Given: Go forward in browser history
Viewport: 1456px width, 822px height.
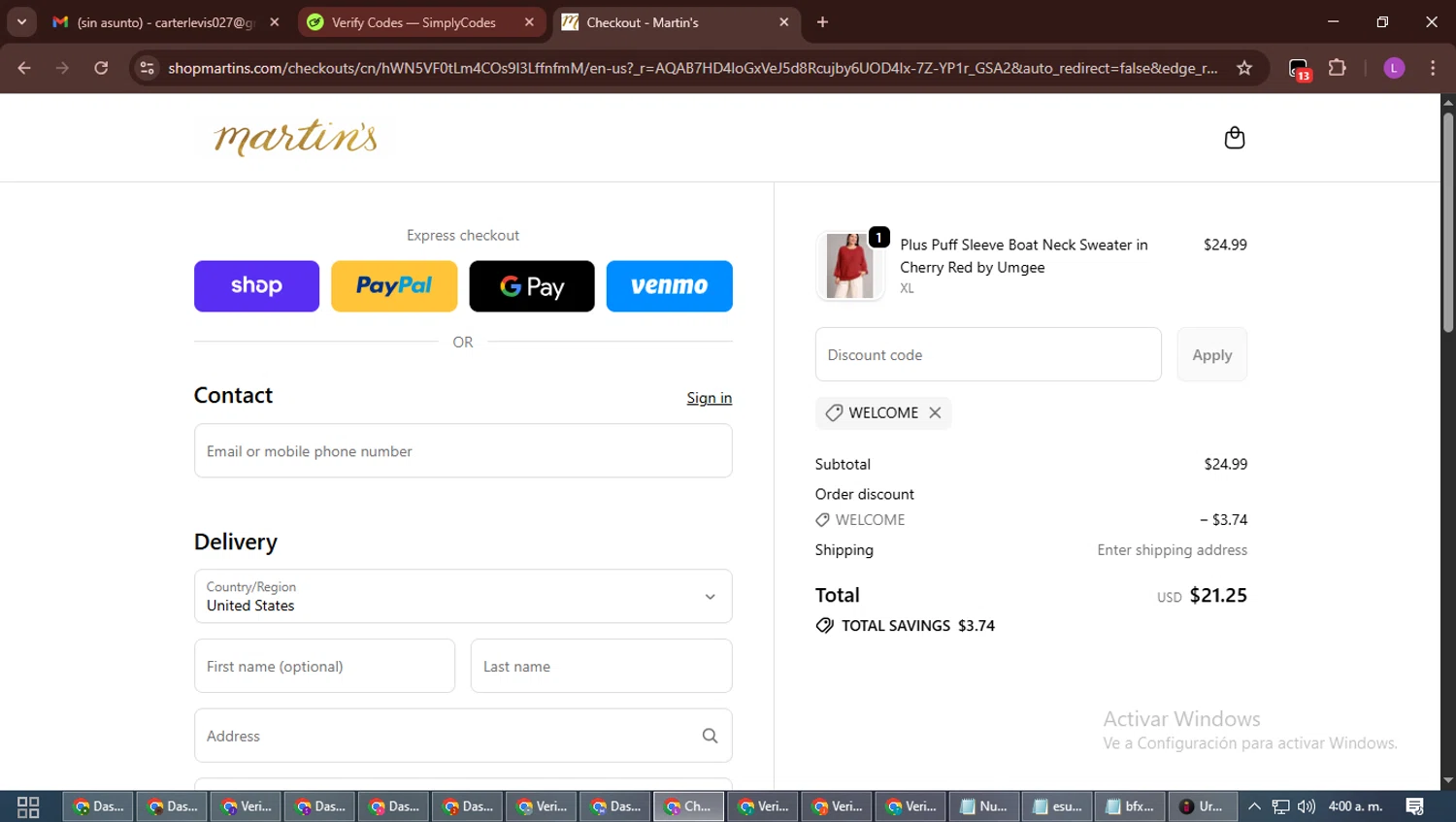Looking at the screenshot, I should [62, 68].
